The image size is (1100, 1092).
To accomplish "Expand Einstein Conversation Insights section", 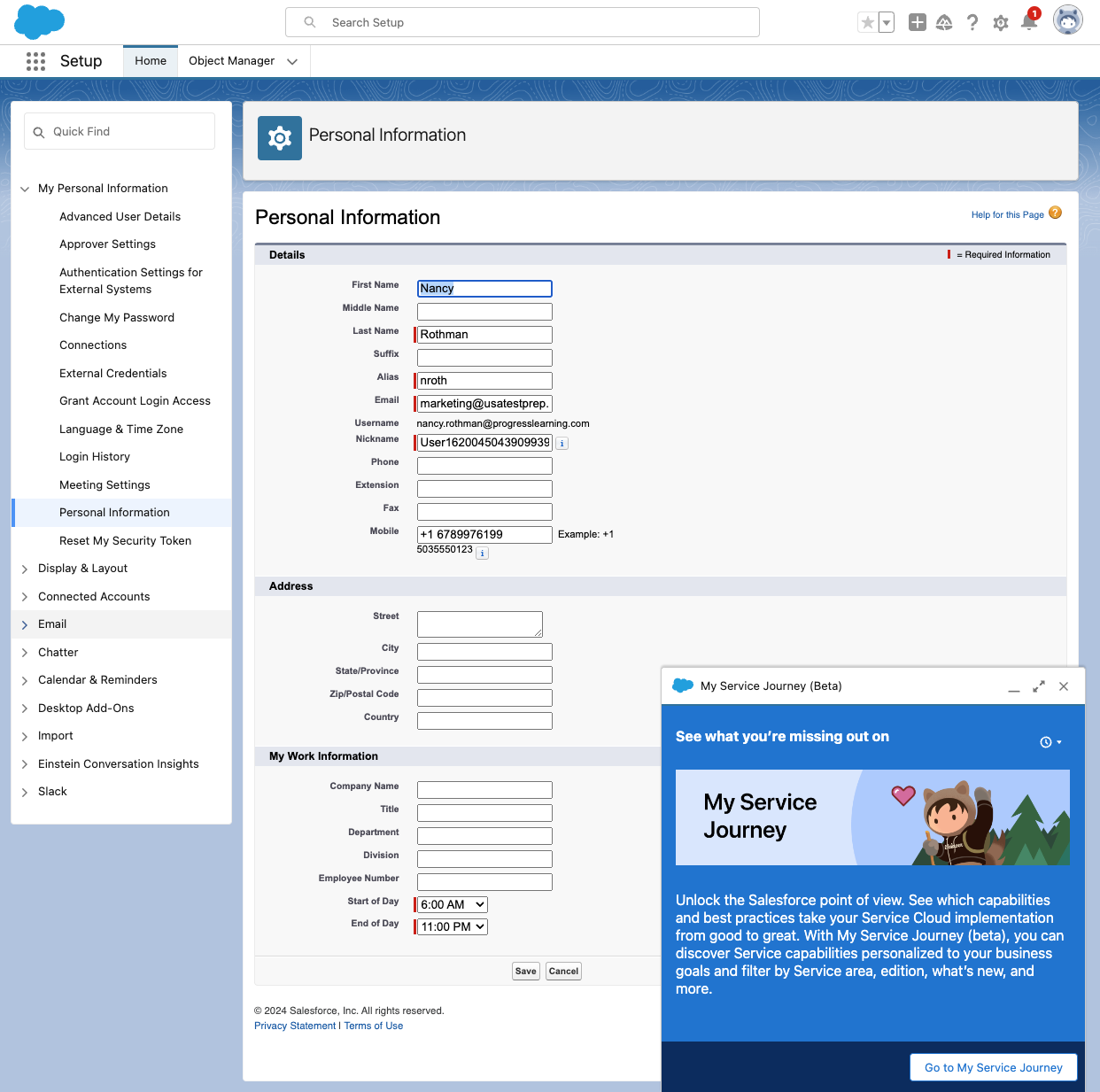I will coord(25,764).
